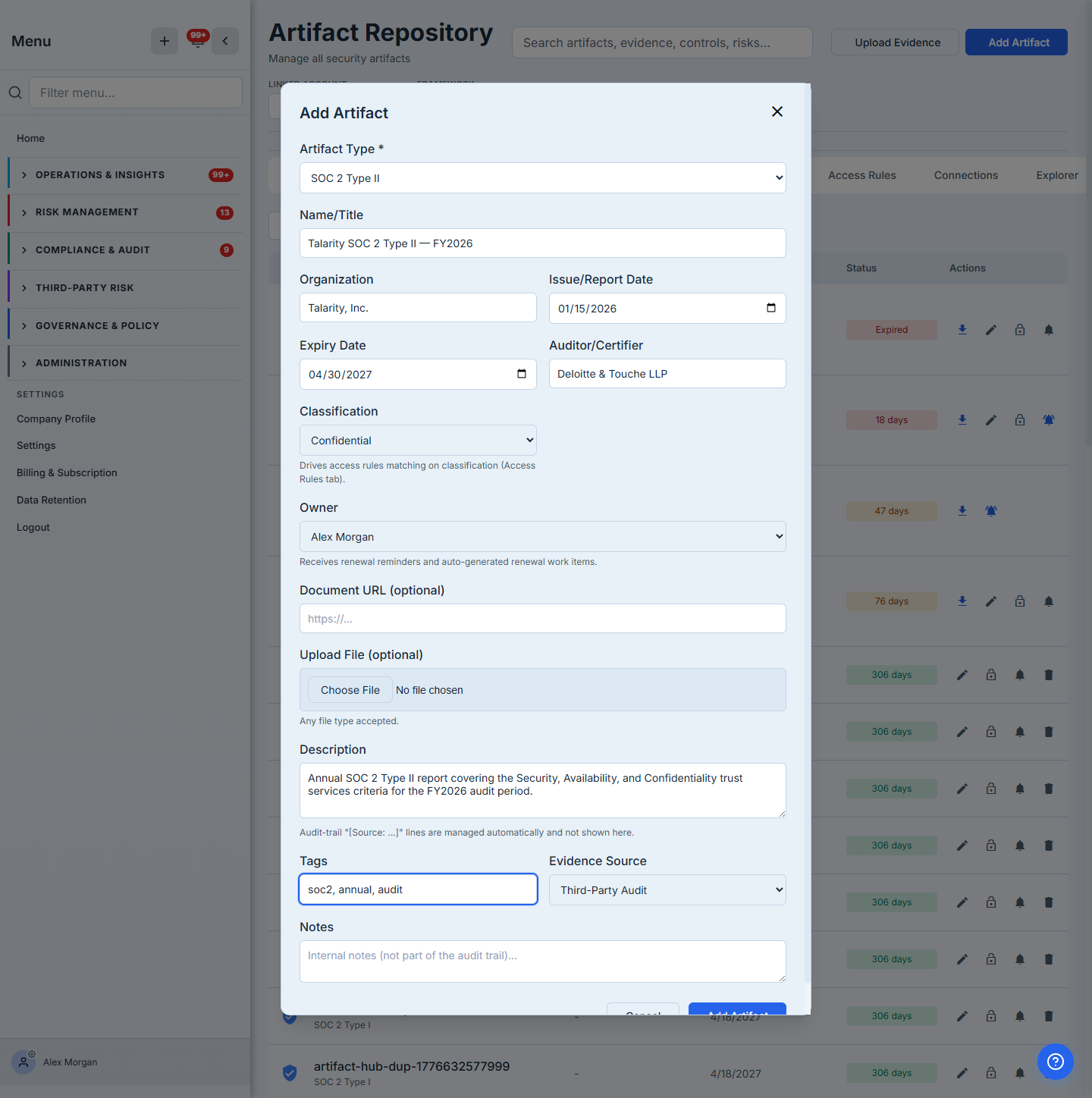Click reminder bell in the 76 days row
The height and width of the screenshot is (1098, 1092).
[1049, 601]
